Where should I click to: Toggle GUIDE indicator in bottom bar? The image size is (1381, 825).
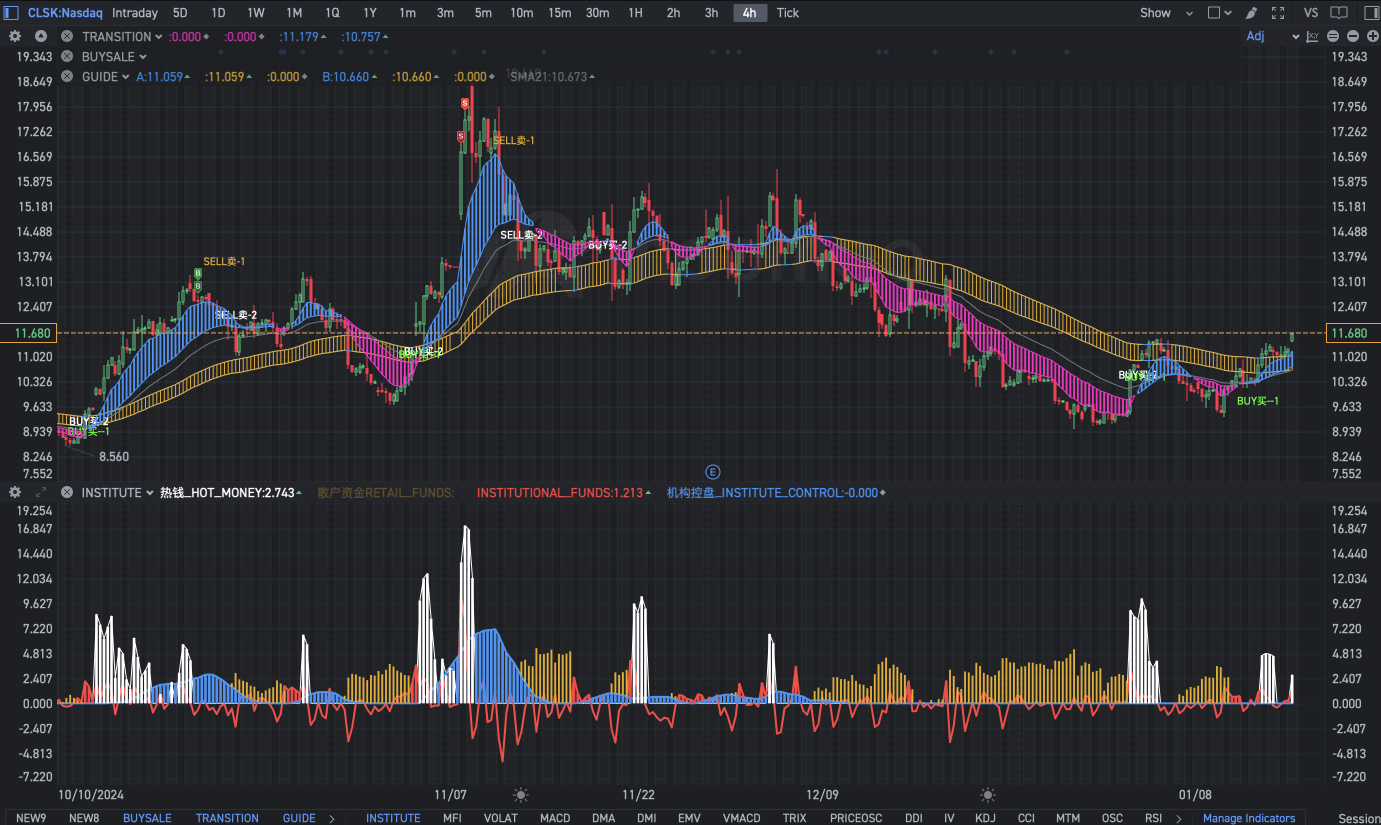point(299,818)
